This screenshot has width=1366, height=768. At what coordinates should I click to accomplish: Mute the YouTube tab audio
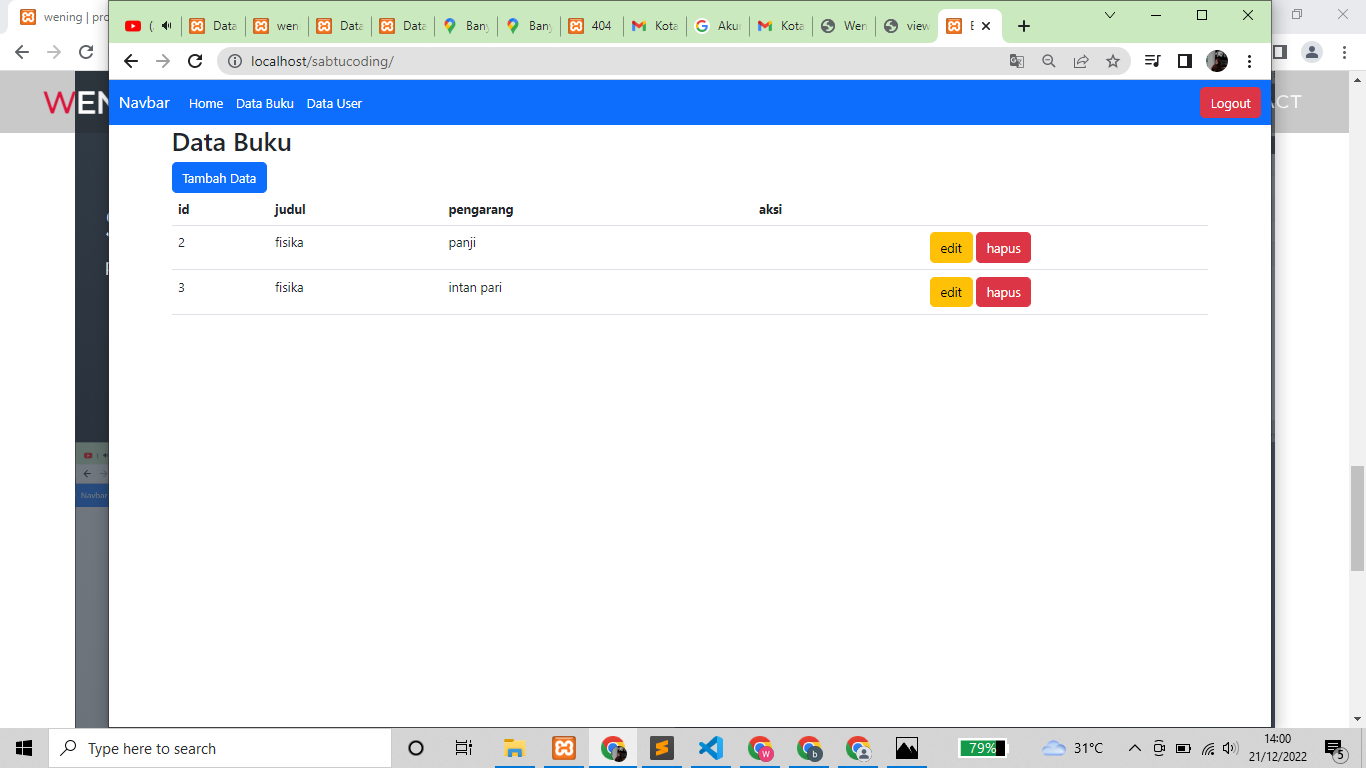coord(166,26)
